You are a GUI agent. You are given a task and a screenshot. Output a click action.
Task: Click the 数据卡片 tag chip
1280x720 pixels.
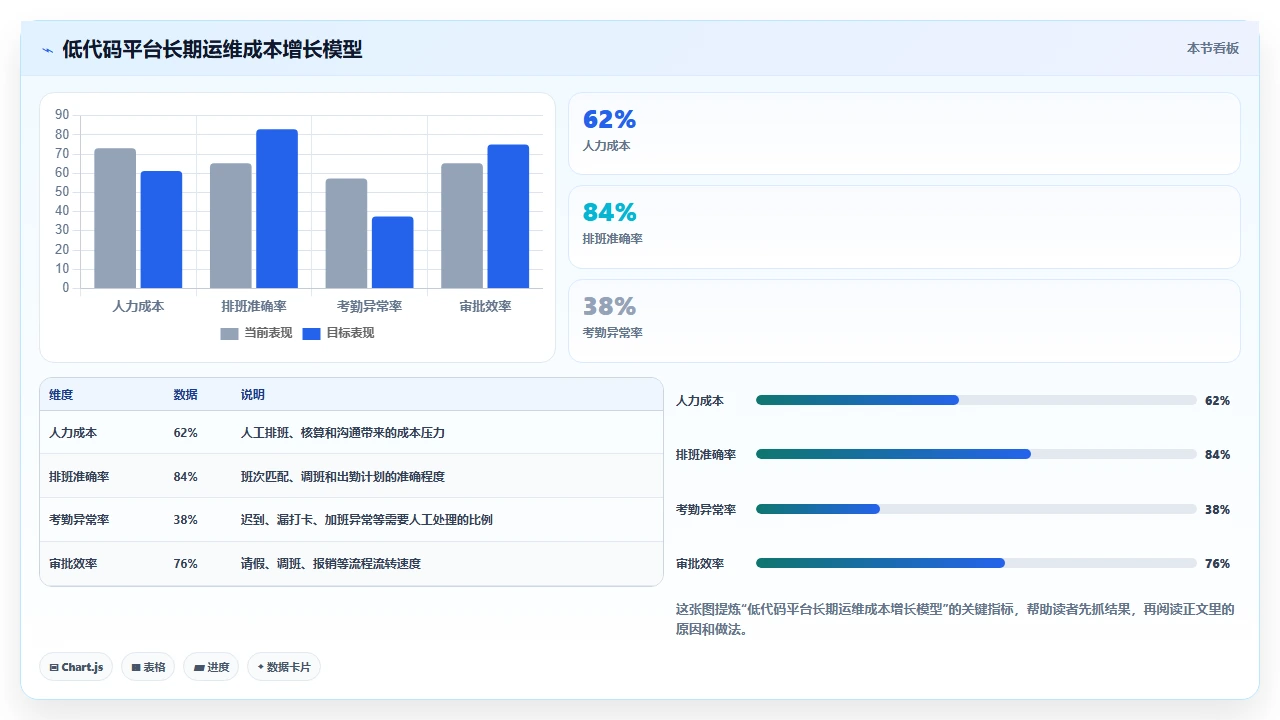pyautogui.click(x=284, y=667)
